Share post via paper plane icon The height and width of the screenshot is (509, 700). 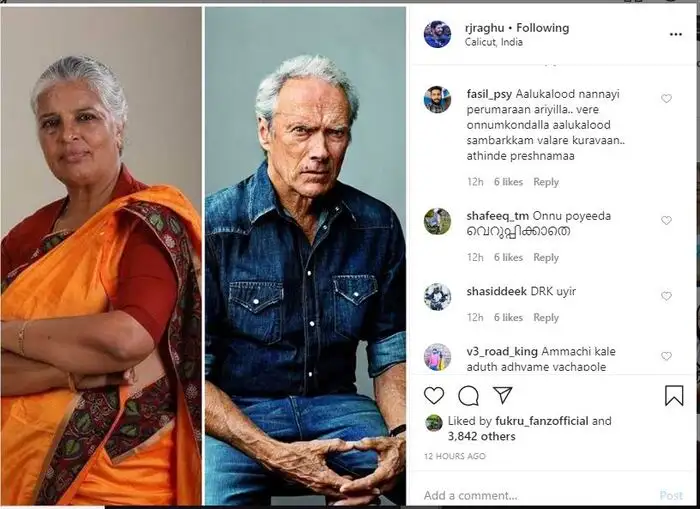coord(502,395)
